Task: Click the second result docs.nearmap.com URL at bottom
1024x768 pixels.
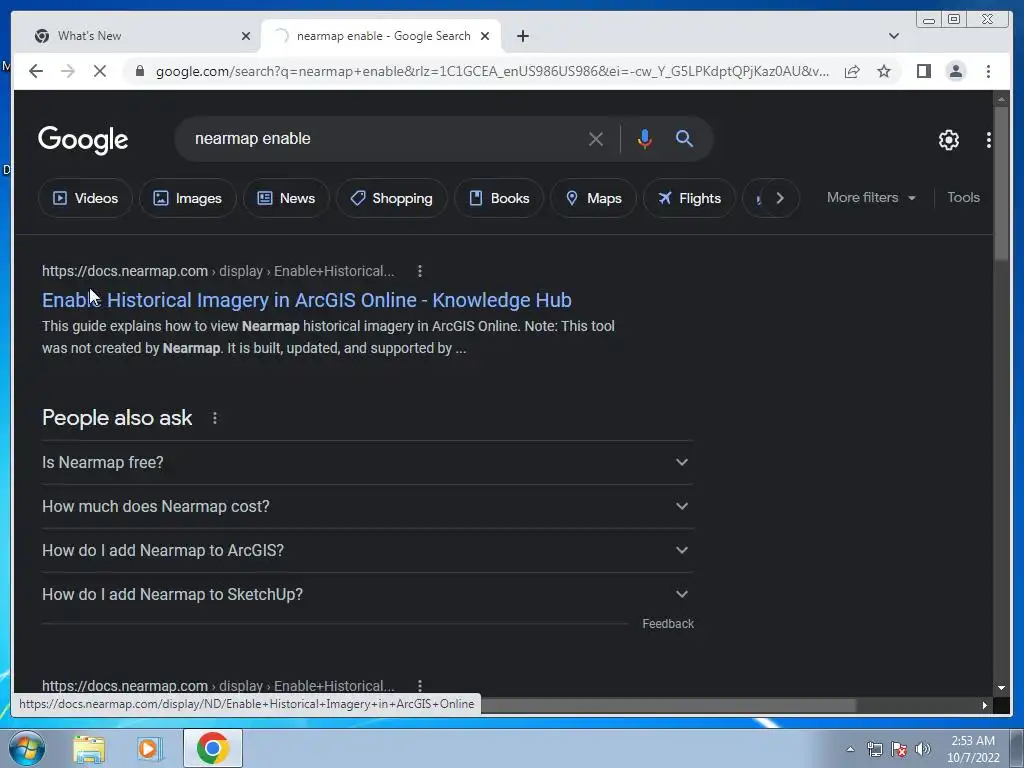Action: point(218,686)
